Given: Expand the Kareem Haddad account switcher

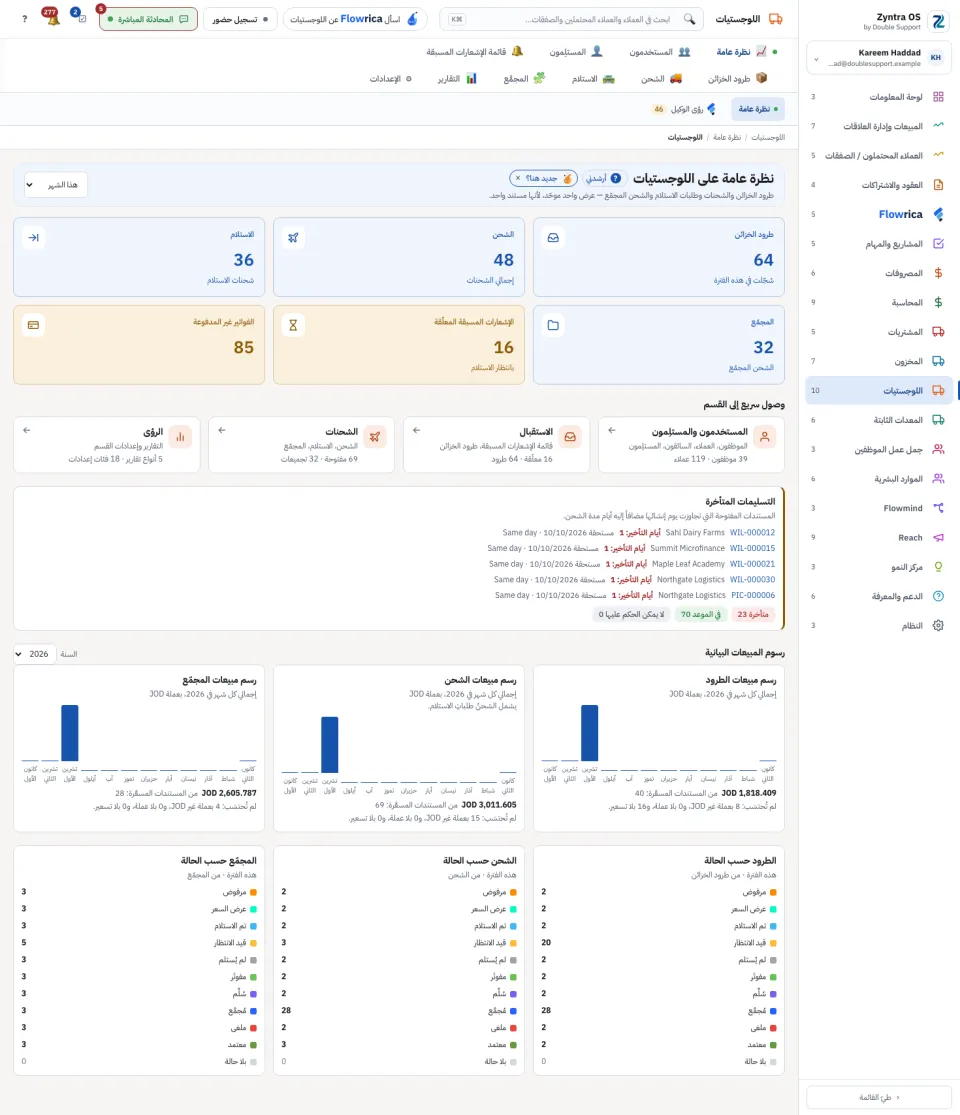Looking at the screenshot, I should (879, 58).
